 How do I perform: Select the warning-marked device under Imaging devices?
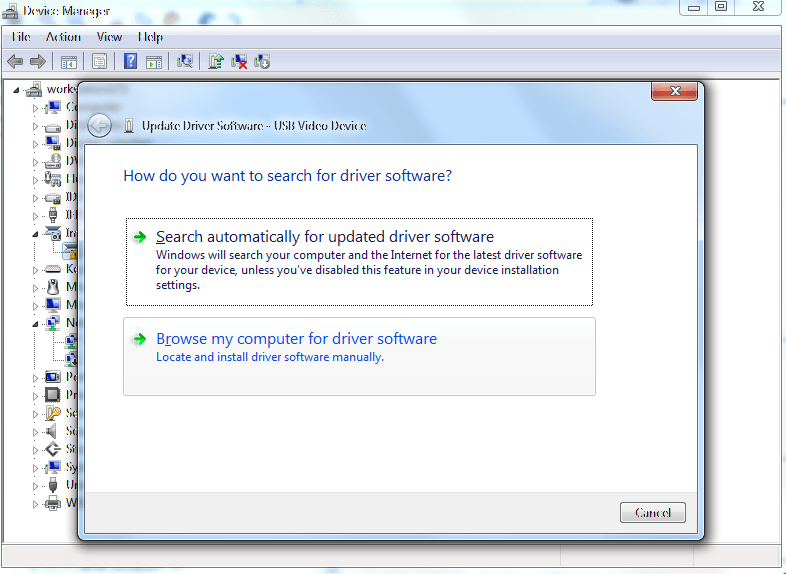(x=70, y=250)
